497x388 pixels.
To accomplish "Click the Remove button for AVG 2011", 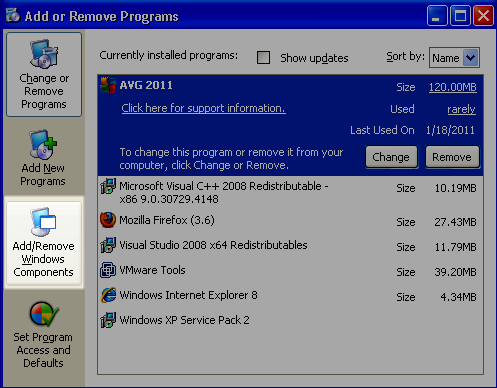I will (452, 157).
